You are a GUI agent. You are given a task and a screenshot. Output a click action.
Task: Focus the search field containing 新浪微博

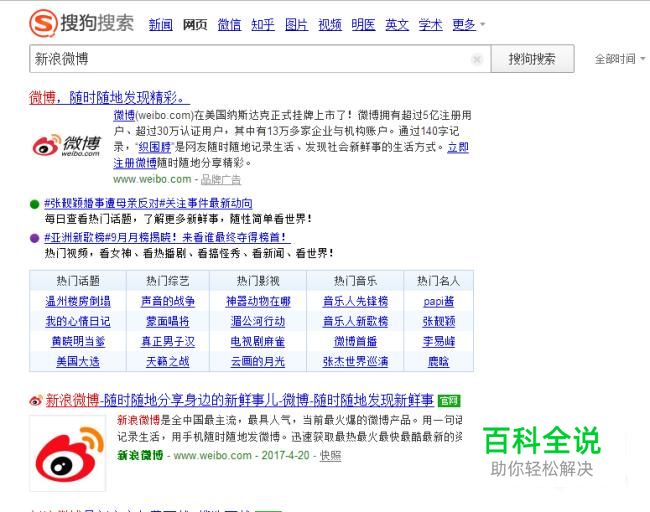click(260, 59)
